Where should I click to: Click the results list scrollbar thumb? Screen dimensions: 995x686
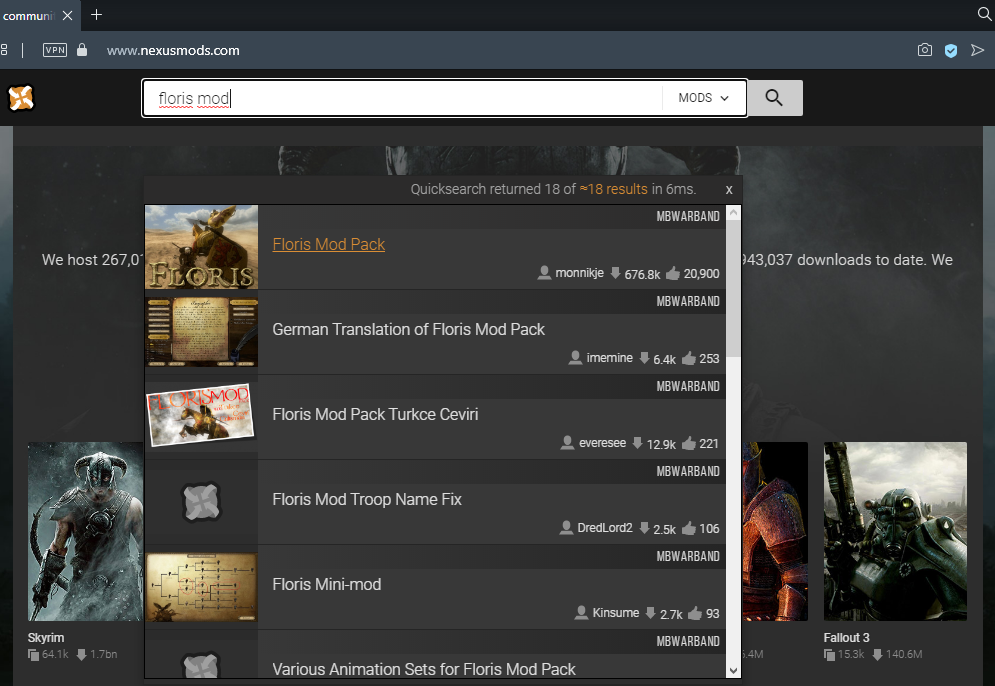click(734, 288)
